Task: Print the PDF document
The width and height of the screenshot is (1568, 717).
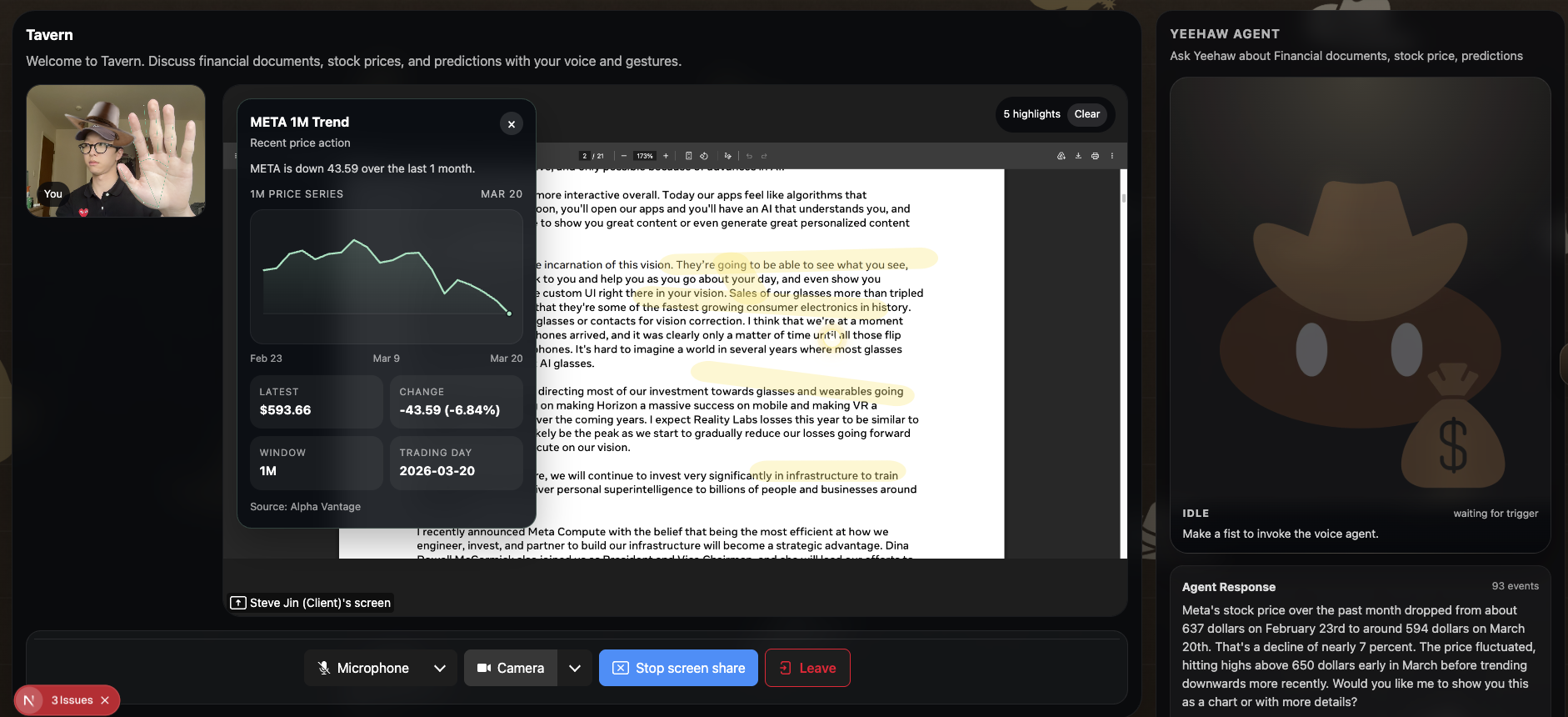Action: (1095, 156)
